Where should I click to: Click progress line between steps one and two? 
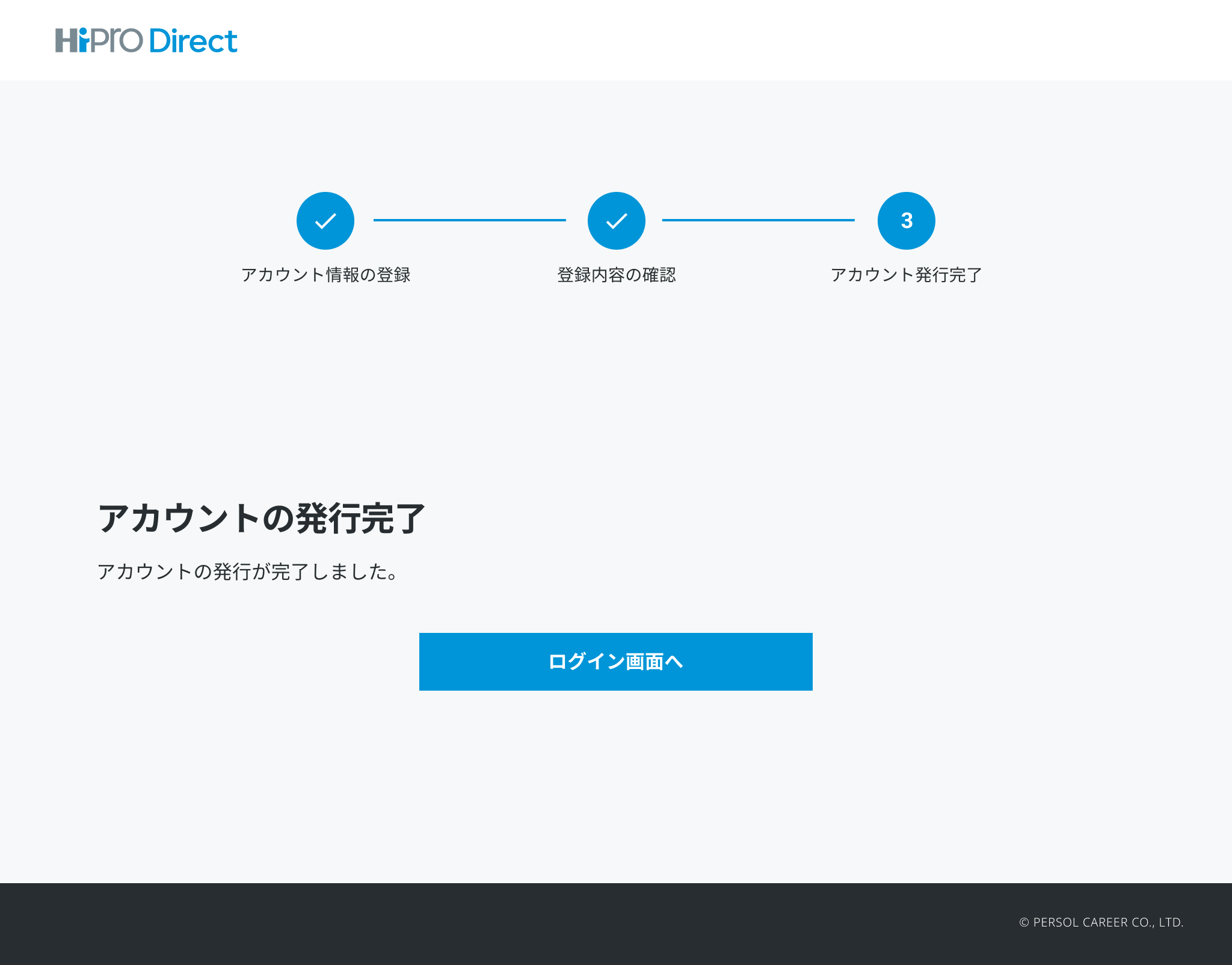click(469, 220)
